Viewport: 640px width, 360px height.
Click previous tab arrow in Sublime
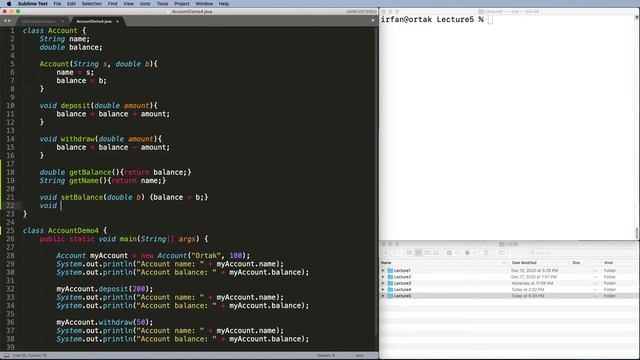coord(5,21)
